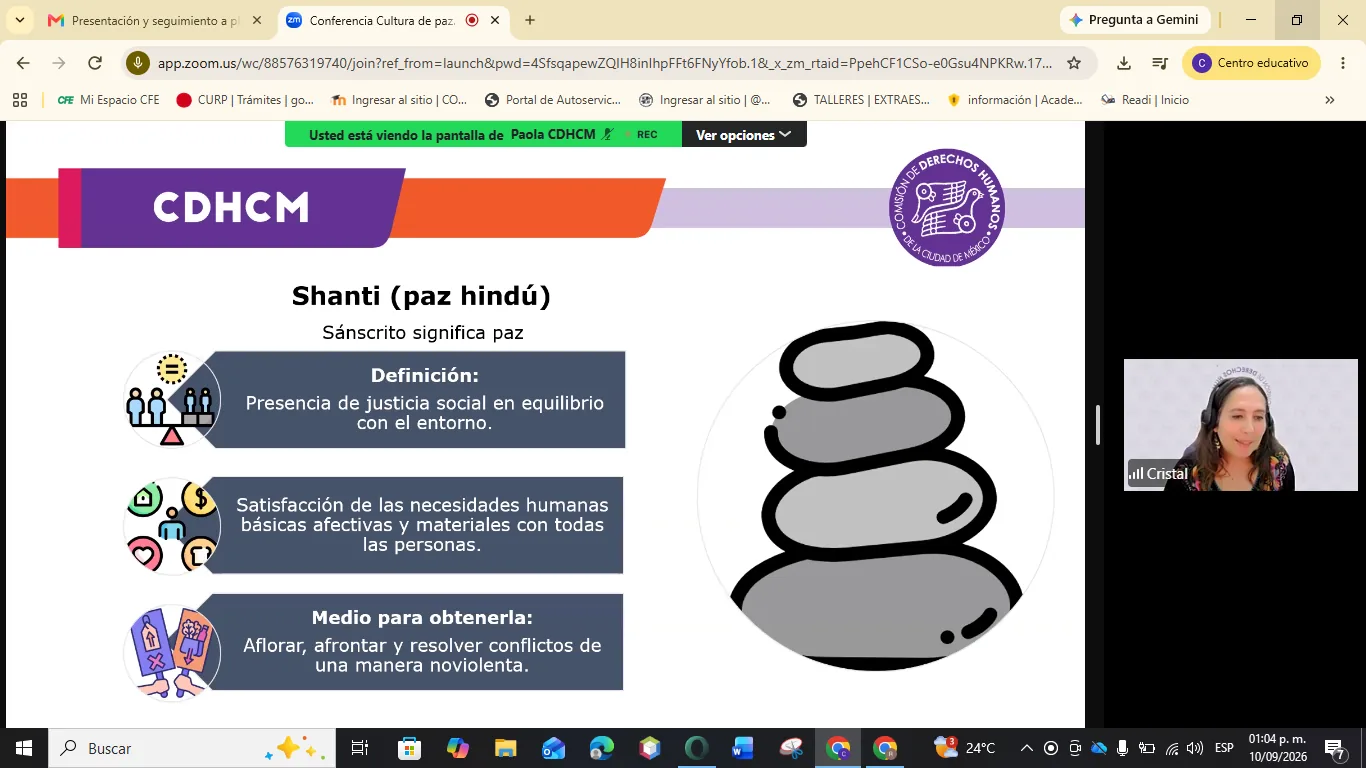Open the Readi Inicio bookmark
The width and height of the screenshot is (1366, 768).
pyautogui.click(x=1145, y=100)
